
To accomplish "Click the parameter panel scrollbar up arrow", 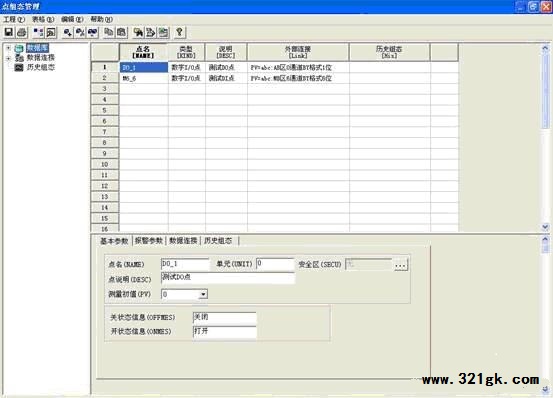I will coord(545,239).
